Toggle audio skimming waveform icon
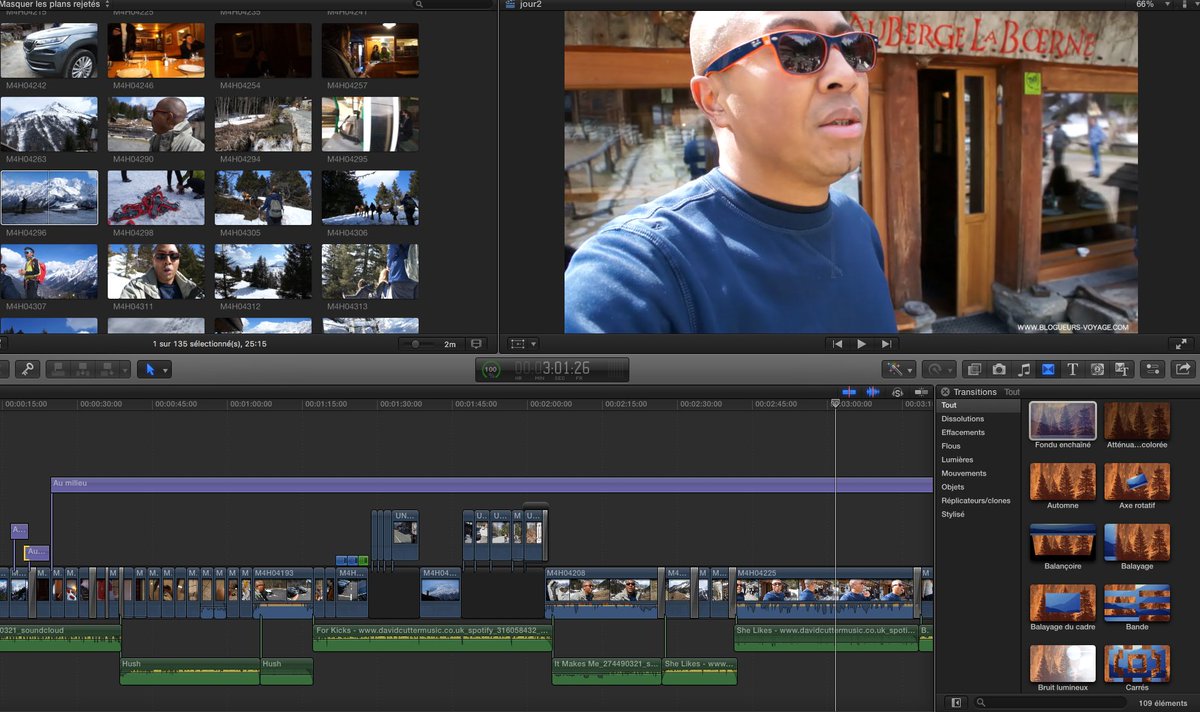The image size is (1200, 712). tap(873, 392)
